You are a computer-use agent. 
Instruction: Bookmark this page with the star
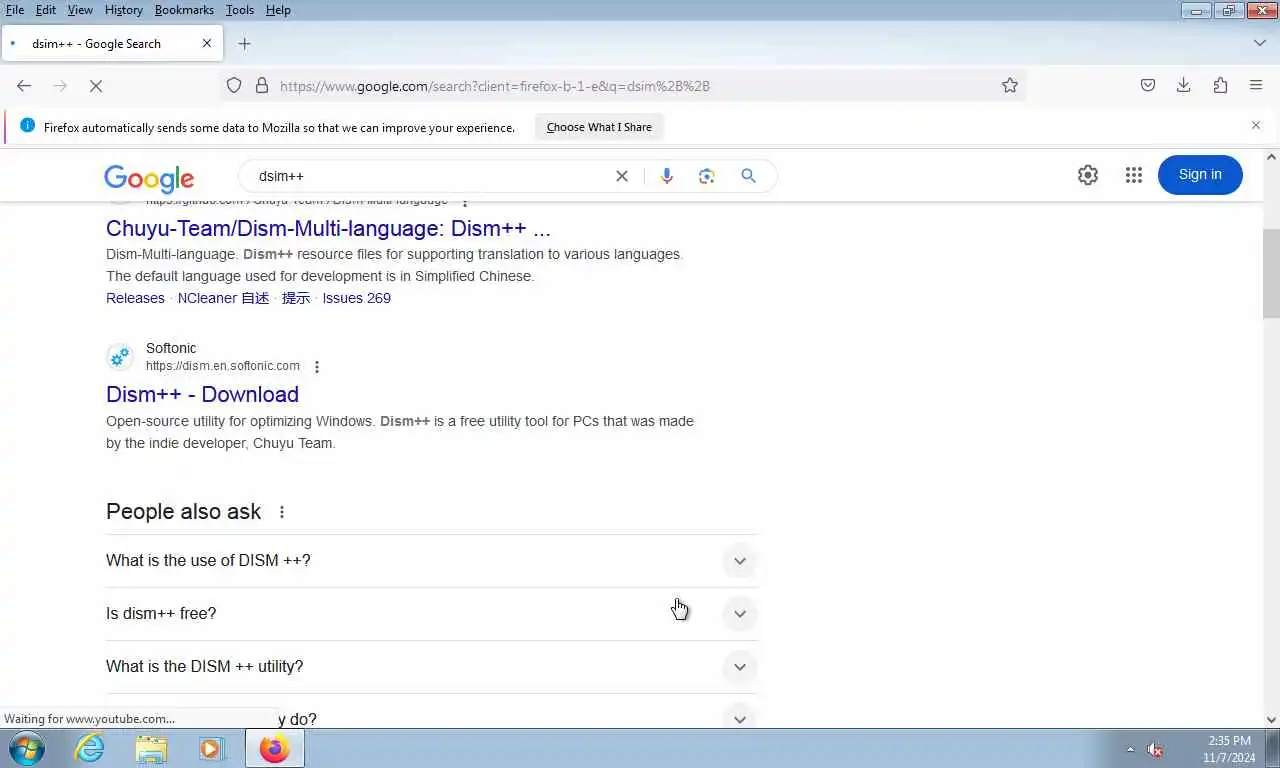click(1010, 86)
